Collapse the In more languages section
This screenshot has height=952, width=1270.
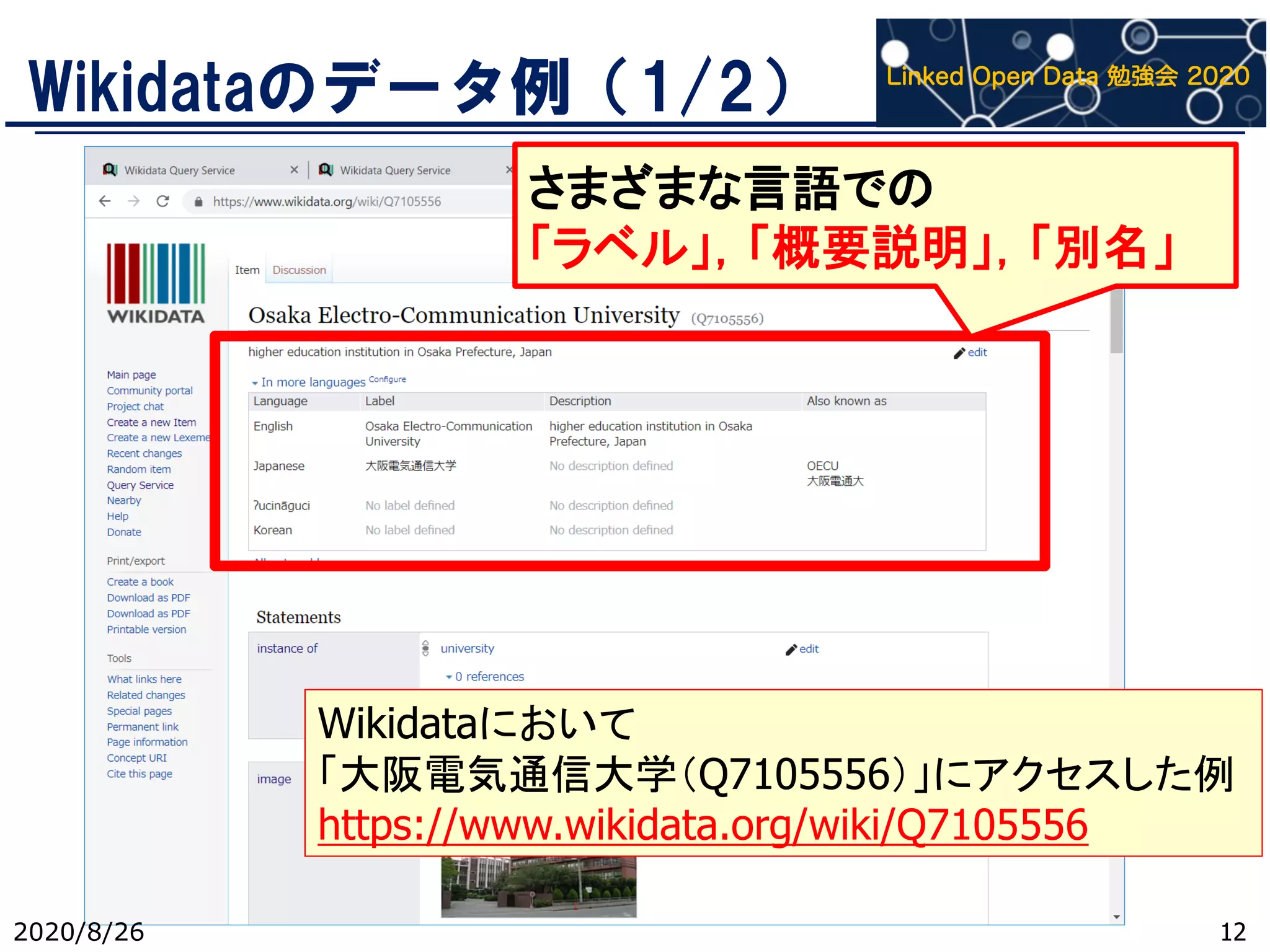[x=308, y=382]
